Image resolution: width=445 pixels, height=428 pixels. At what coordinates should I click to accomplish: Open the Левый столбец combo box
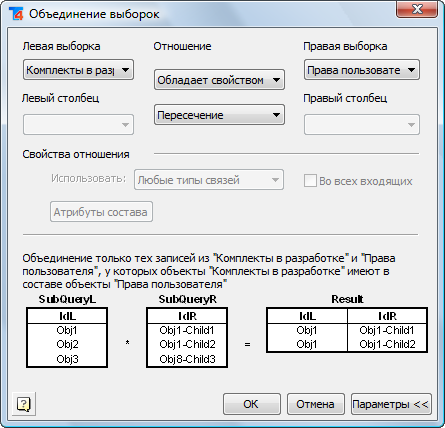(78, 125)
